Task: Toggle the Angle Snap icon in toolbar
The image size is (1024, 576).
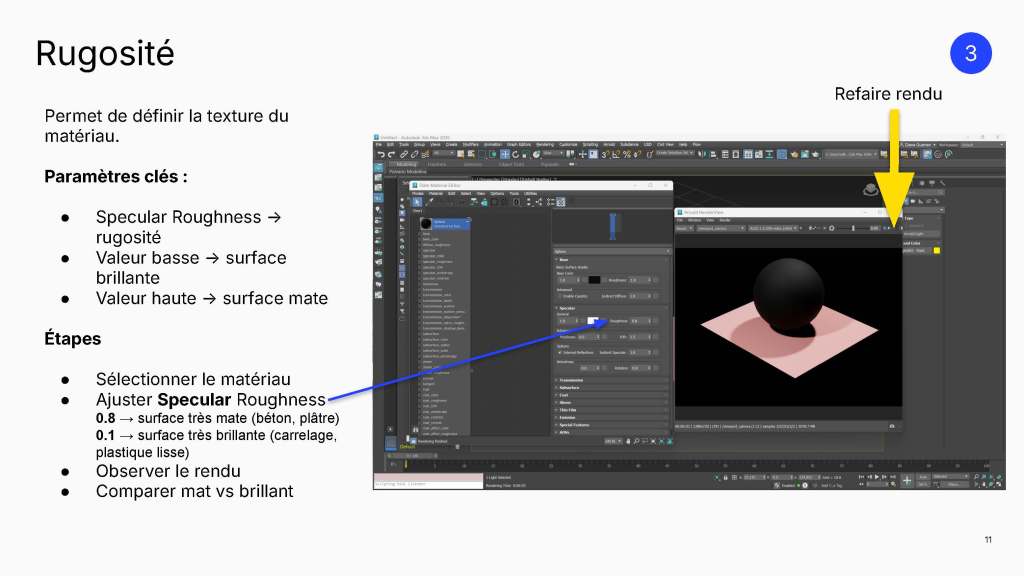Action: [x=615, y=154]
